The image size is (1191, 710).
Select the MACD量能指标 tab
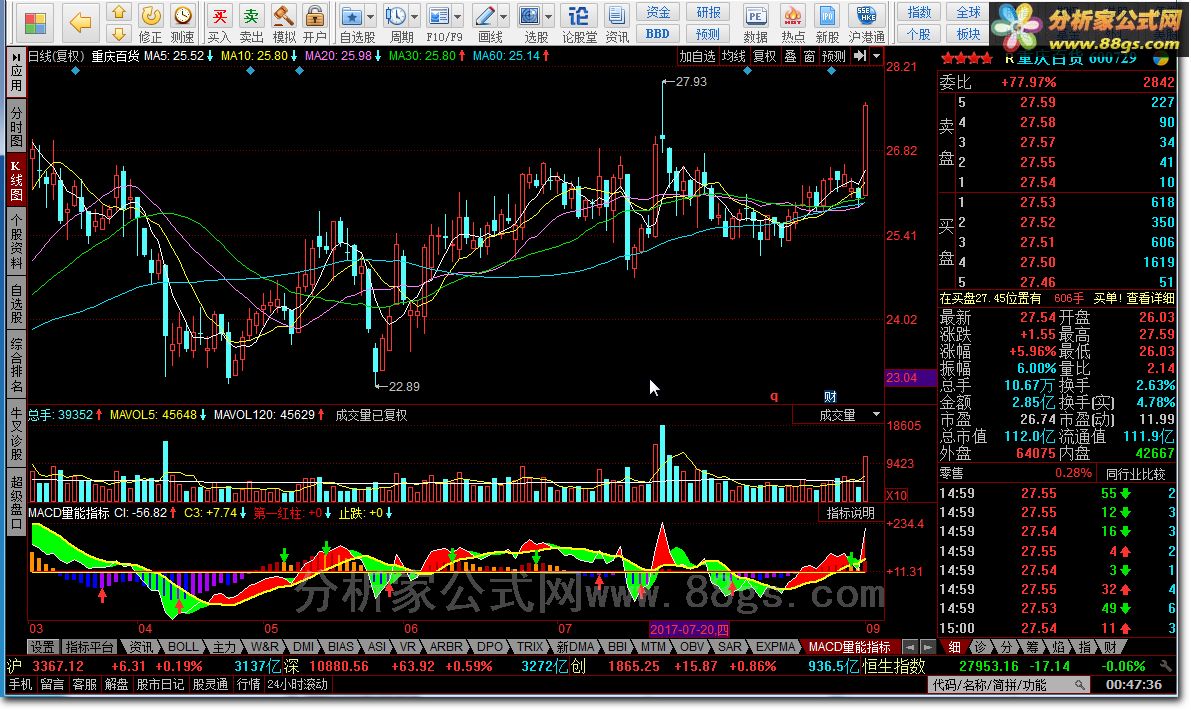849,647
